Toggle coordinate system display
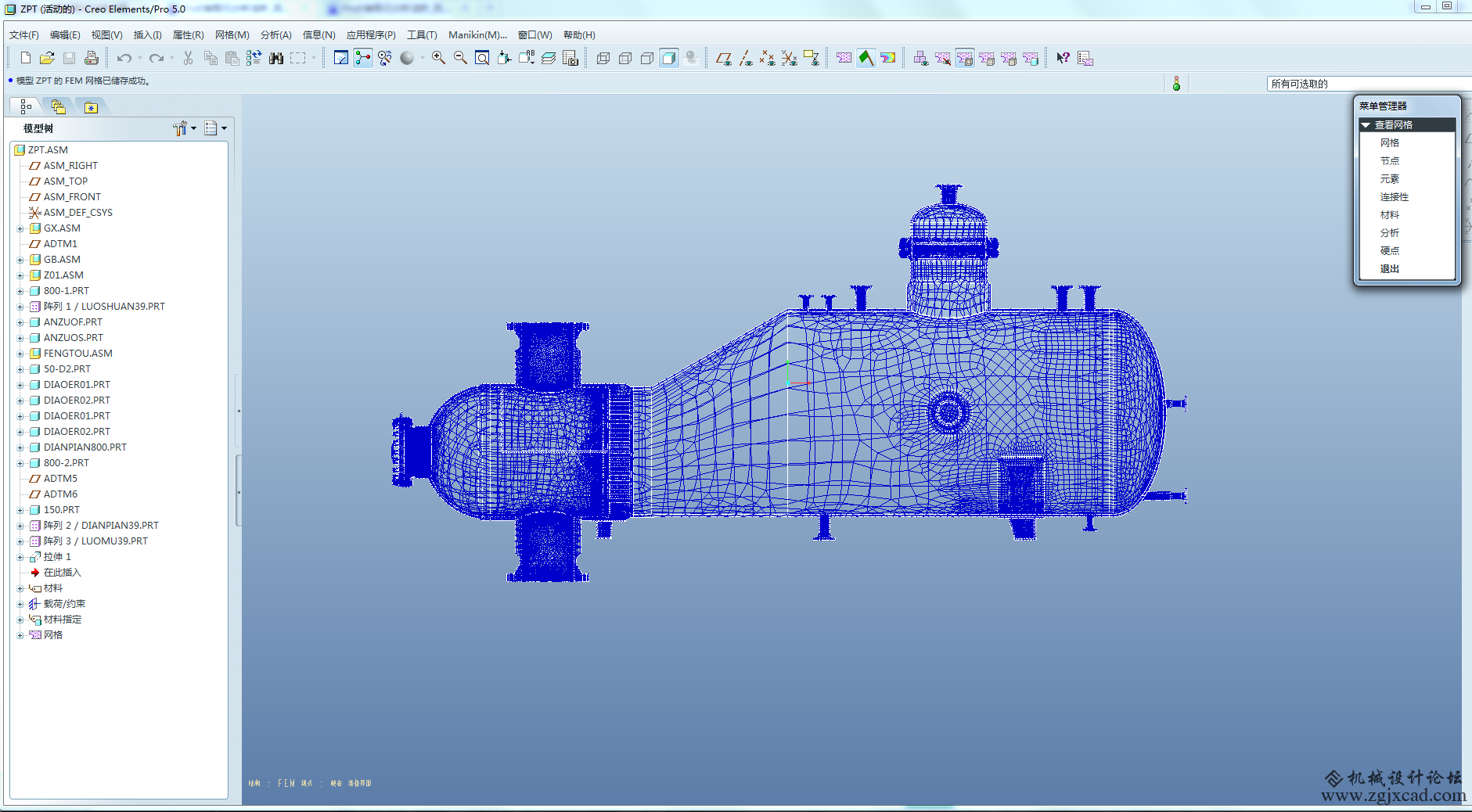The height and width of the screenshot is (812, 1472). click(789, 58)
